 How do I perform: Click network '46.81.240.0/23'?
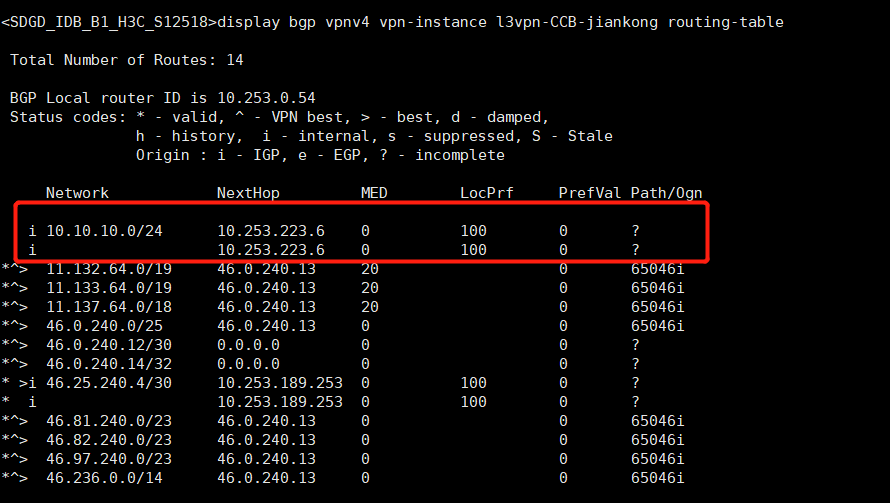[109, 421]
